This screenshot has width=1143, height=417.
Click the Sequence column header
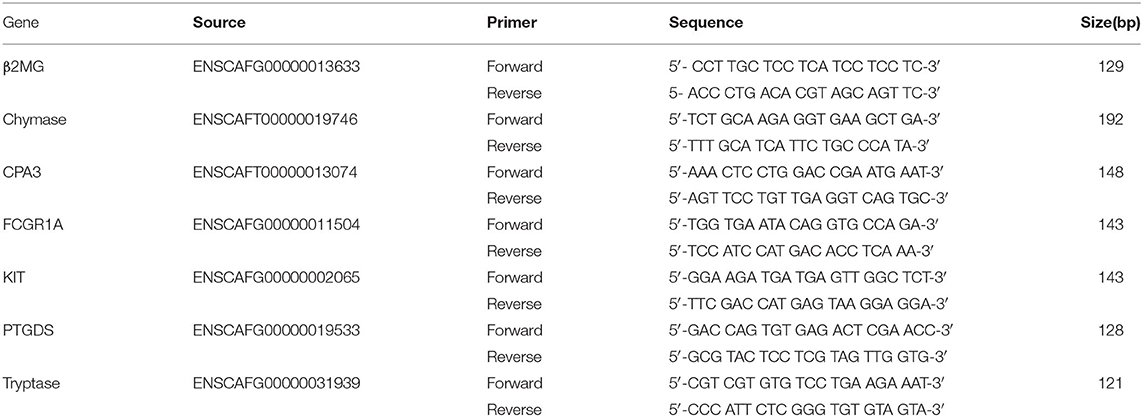[x=706, y=23]
